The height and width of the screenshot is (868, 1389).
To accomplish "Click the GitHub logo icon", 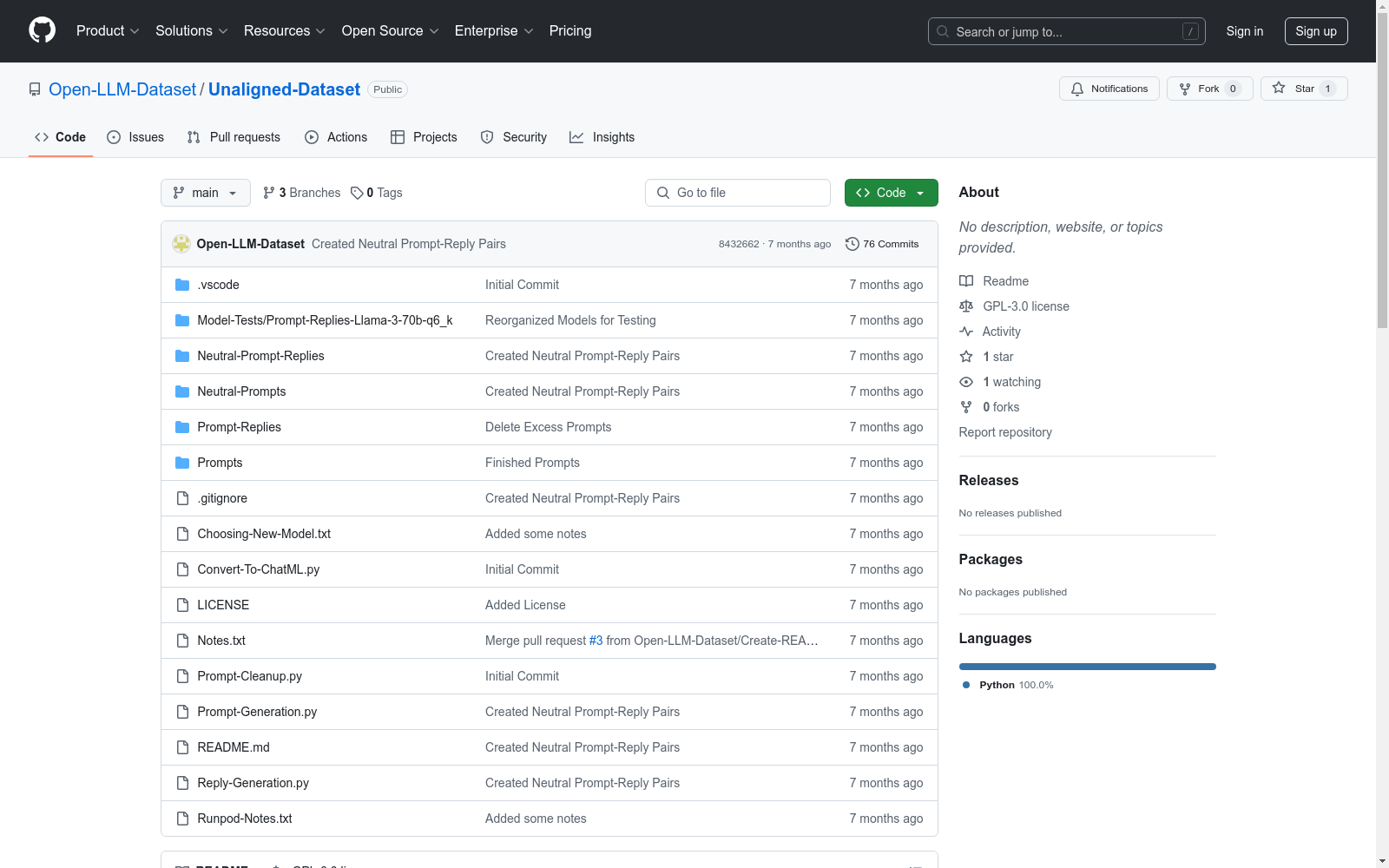I will point(42,30).
